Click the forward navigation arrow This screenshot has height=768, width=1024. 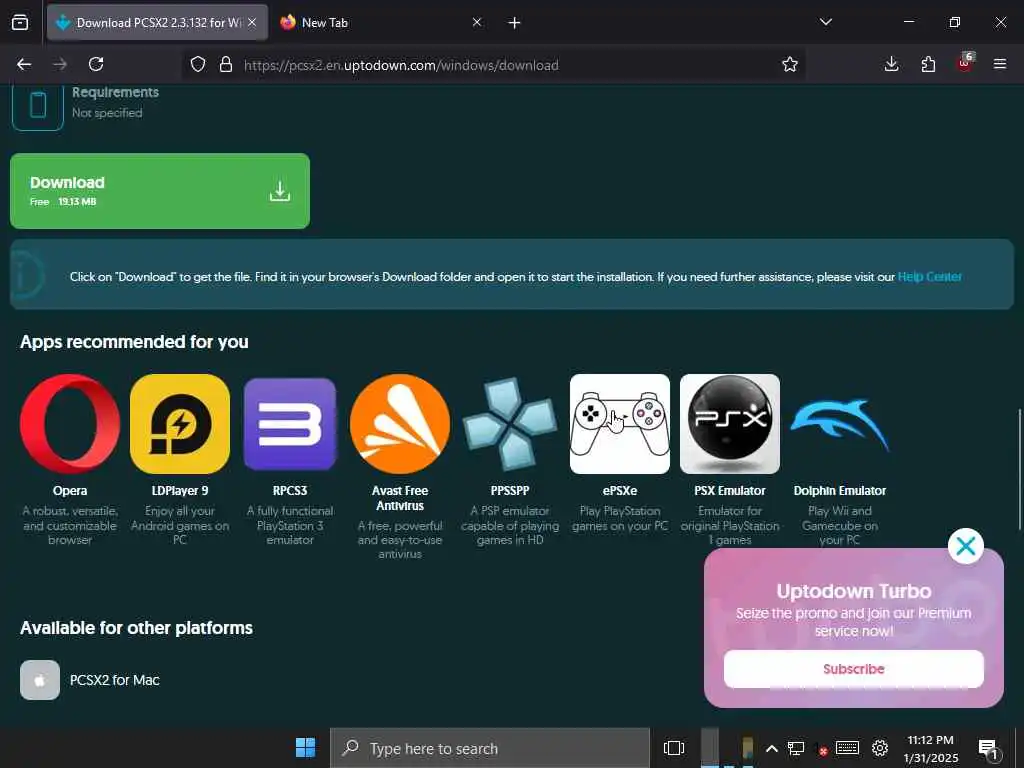click(x=60, y=64)
